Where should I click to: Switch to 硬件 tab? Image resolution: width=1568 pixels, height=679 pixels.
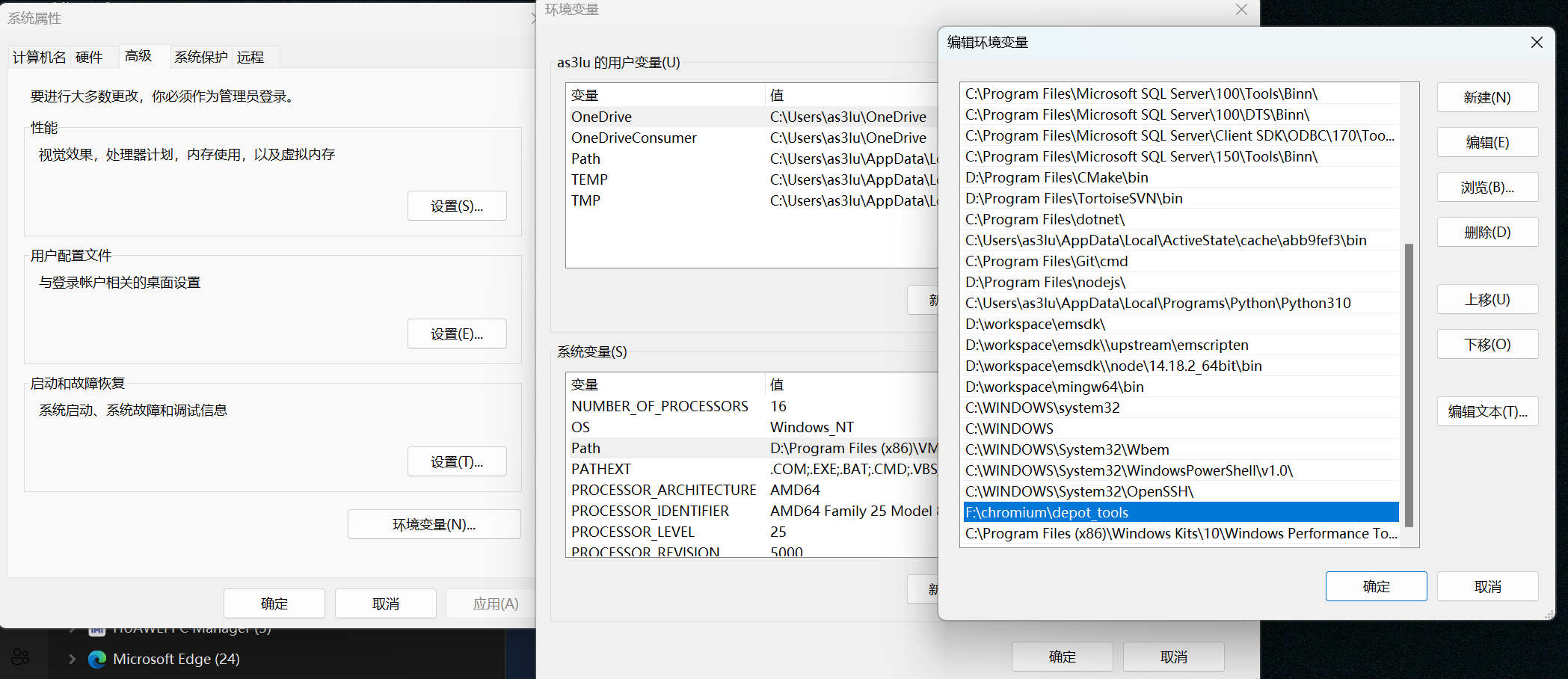pos(89,57)
